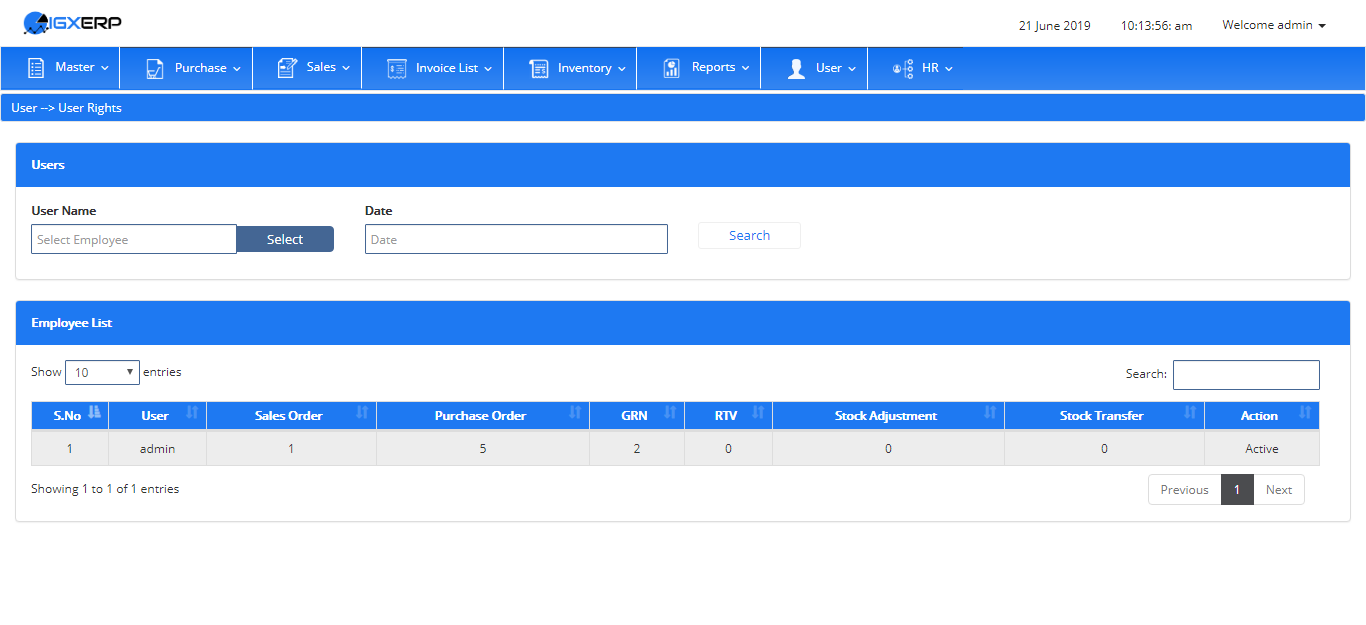Expand the Welcome admin dropdown
This screenshot has height=625, width=1366.
[x=1274, y=25]
